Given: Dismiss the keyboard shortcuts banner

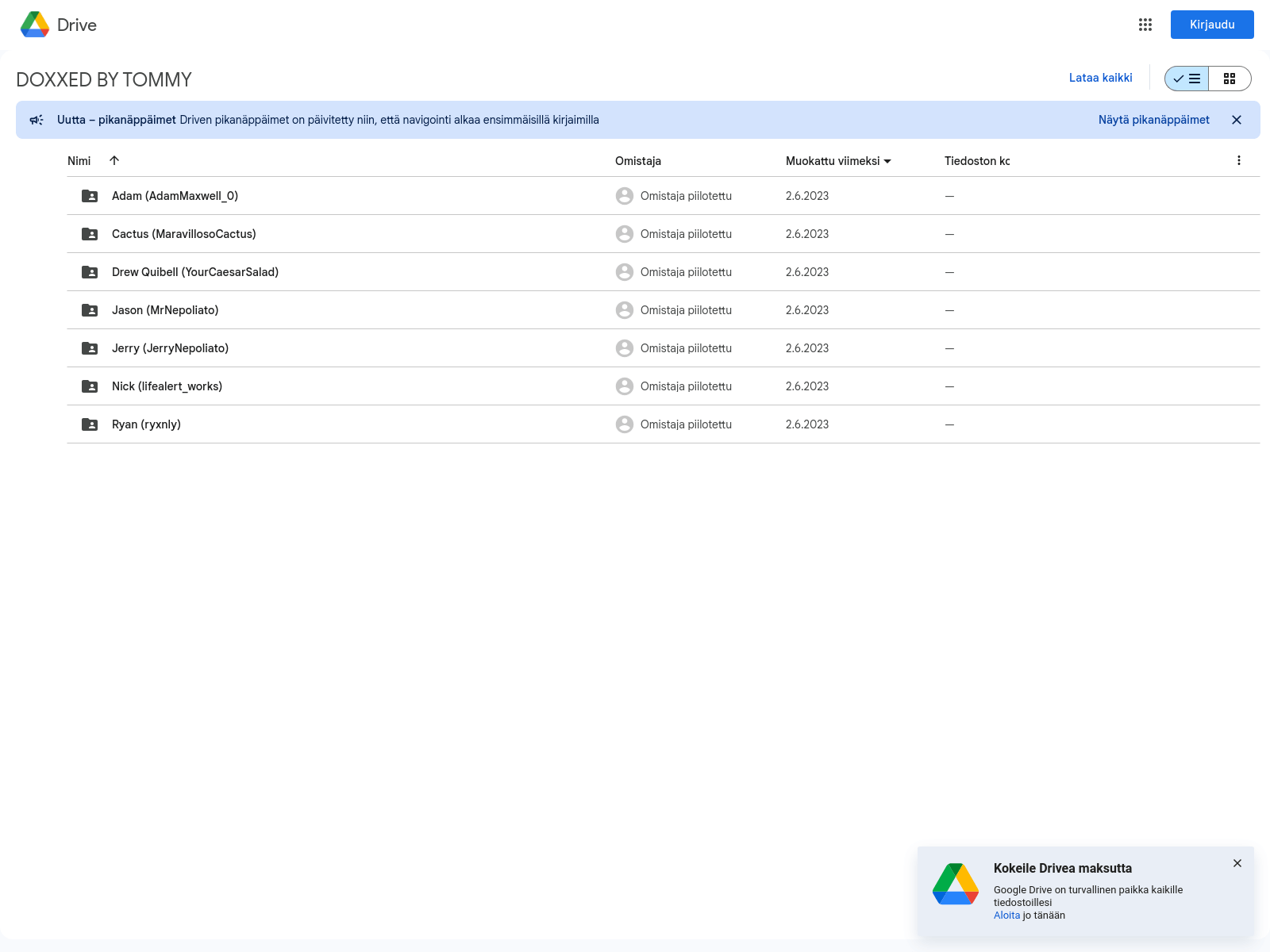Looking at the screenshot, I should click(1237, 120).
